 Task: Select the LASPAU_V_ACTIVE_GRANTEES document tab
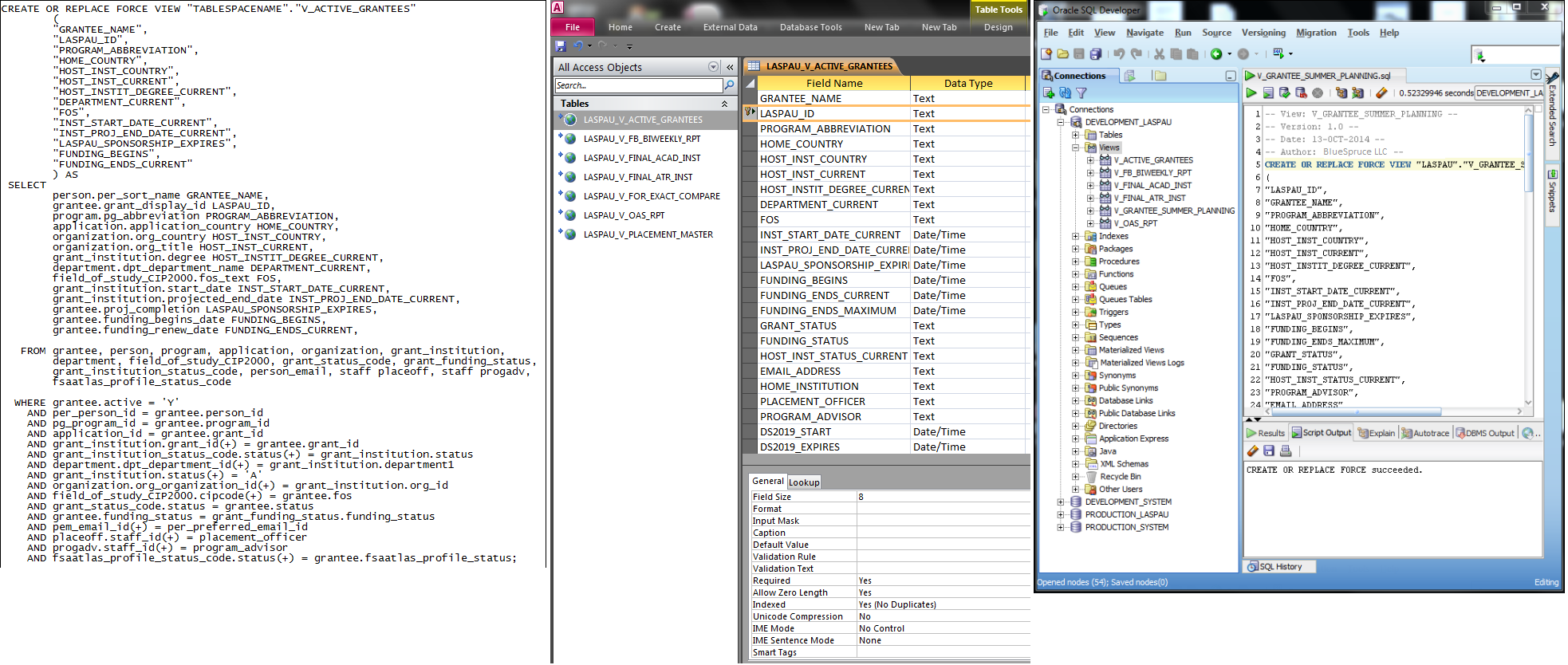pyautogui.click(x=821, y=66)
